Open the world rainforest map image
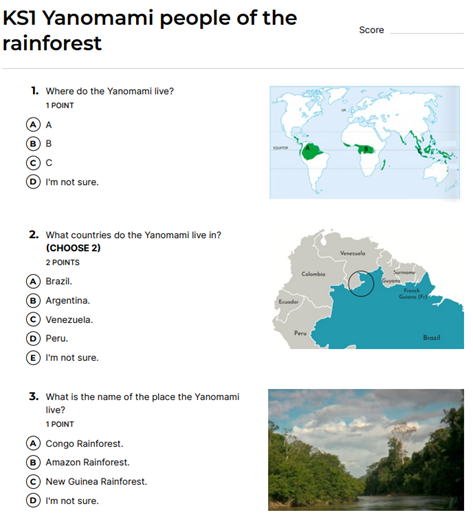 365,142
